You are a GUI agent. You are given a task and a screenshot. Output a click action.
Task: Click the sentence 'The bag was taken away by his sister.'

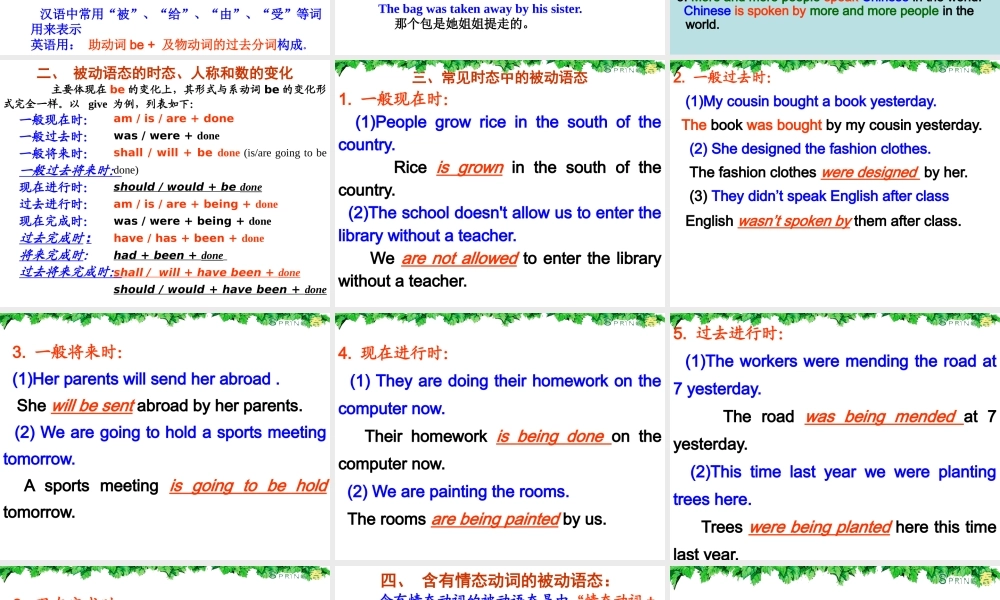tap(480, 9)
